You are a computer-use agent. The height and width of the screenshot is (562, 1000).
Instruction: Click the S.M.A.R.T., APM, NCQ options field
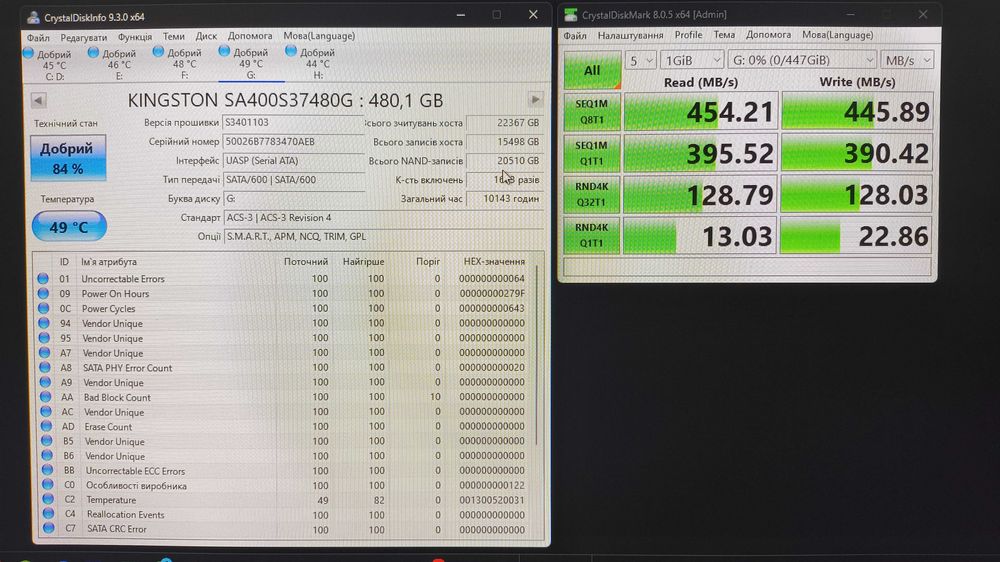tap(383, 237)
